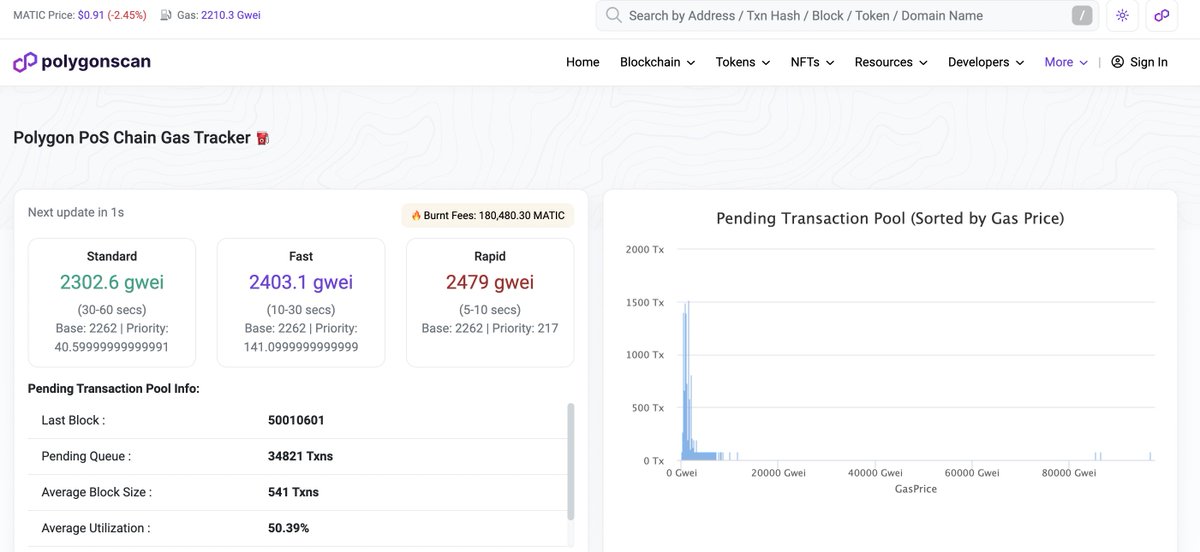
Task: Click the Pending Transaction Pool Info label
Action: pyautogui.click(x=114, y=388)
